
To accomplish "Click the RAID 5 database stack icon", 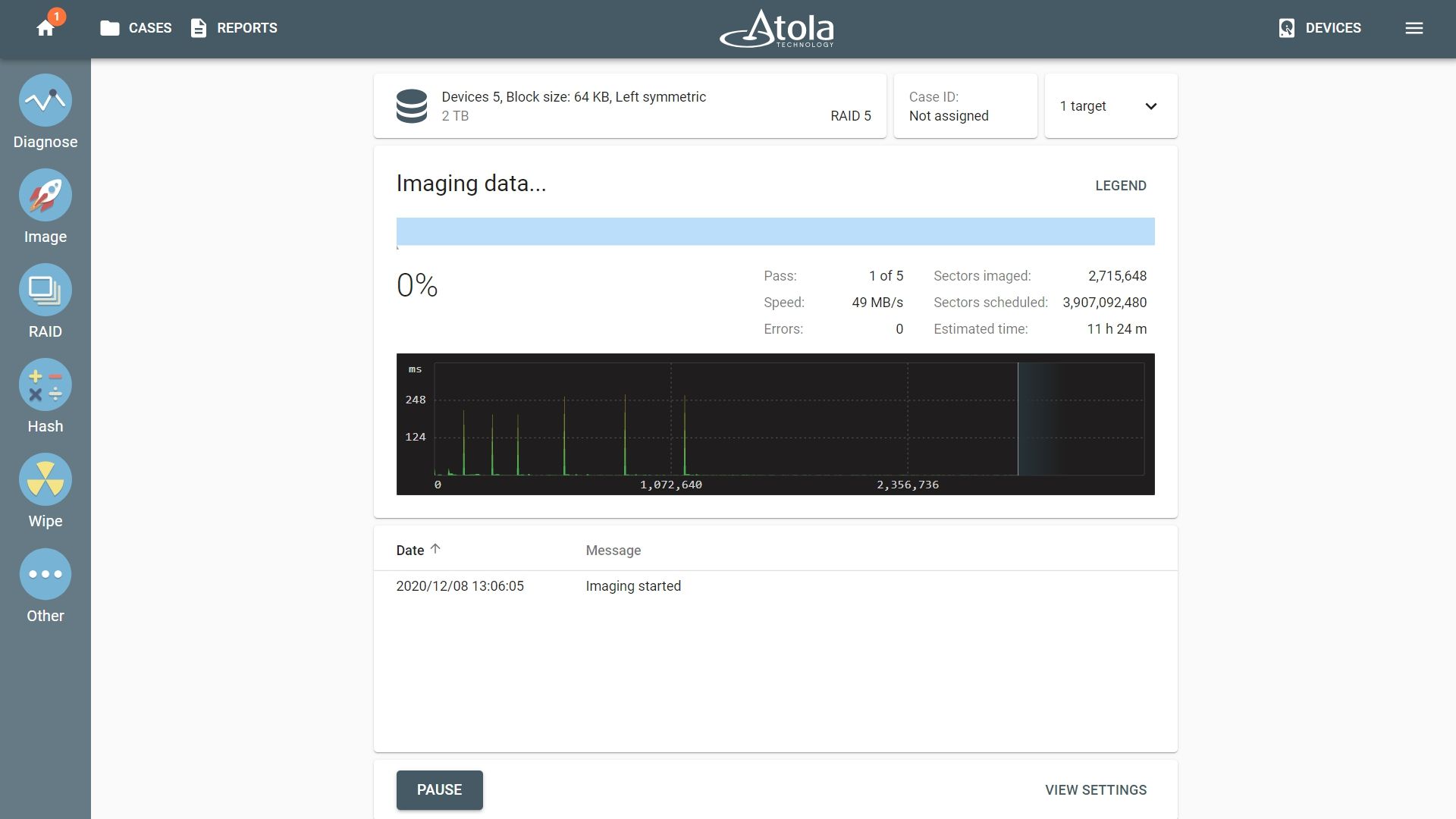I will [x=412, y=106].
